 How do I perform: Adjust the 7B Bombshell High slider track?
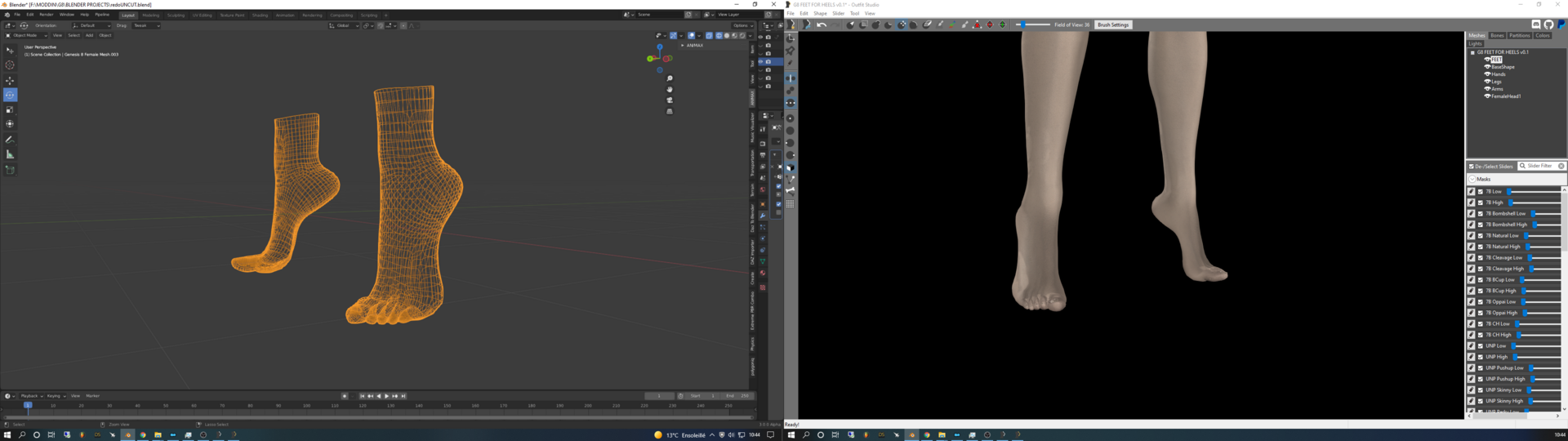pyautogui.click(x=1546, y=225)
